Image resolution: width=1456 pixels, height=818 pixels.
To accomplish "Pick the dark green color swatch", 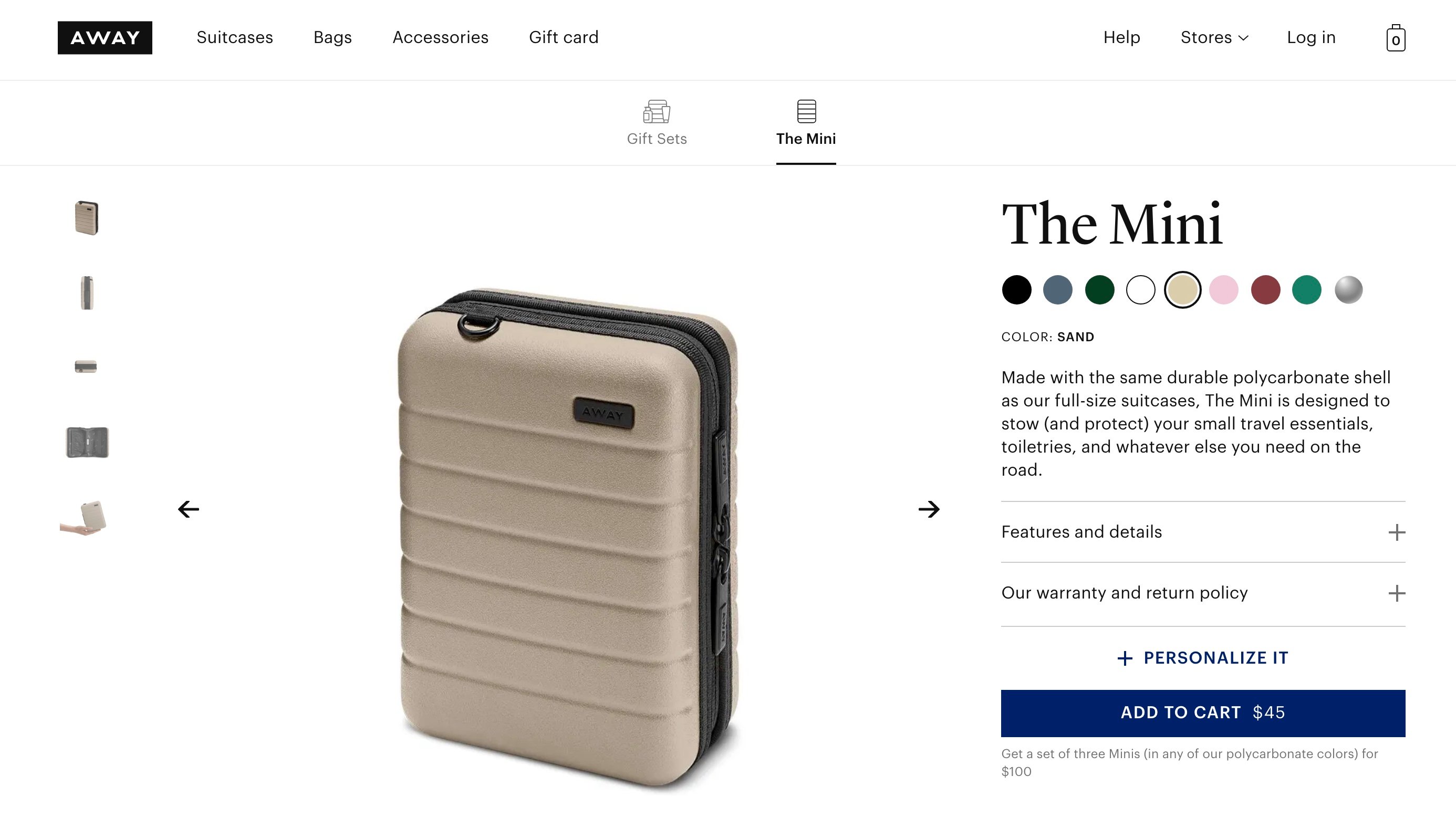I will (x=1099, y=290).
